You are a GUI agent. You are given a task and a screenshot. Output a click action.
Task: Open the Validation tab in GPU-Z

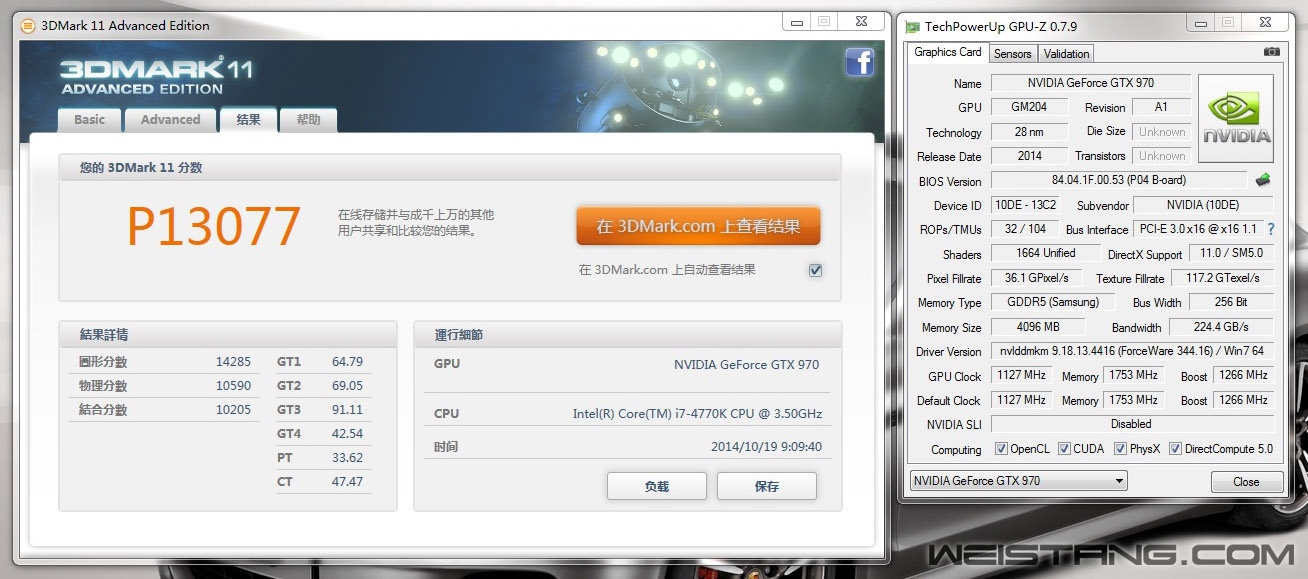[1066, 54]
